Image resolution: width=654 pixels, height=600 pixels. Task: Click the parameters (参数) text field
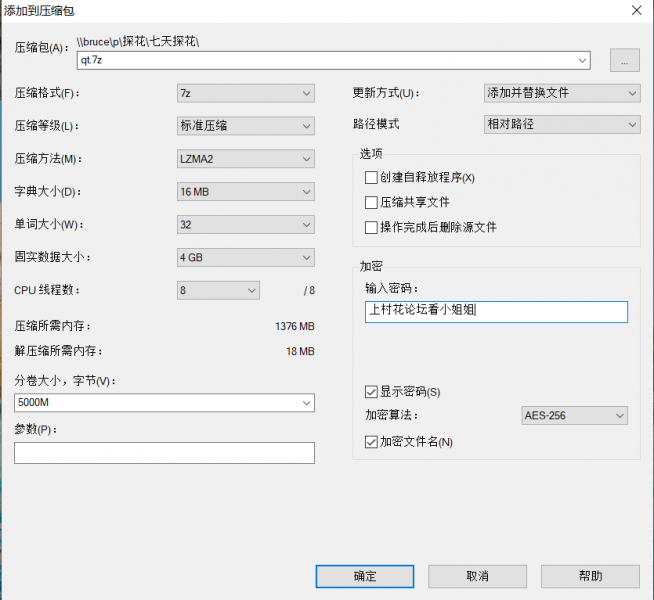tap(164, 453)
